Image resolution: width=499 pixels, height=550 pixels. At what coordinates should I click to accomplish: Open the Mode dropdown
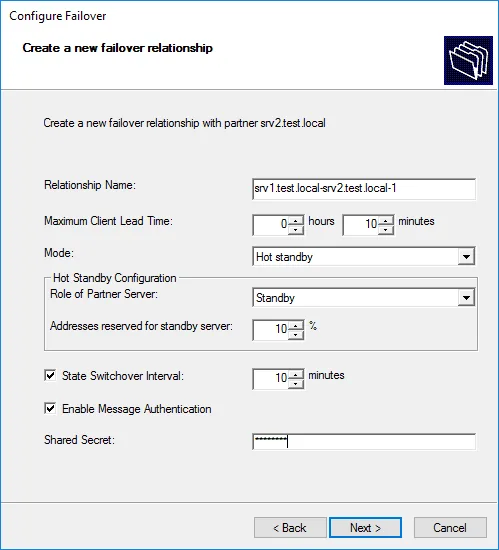point(466,257)
